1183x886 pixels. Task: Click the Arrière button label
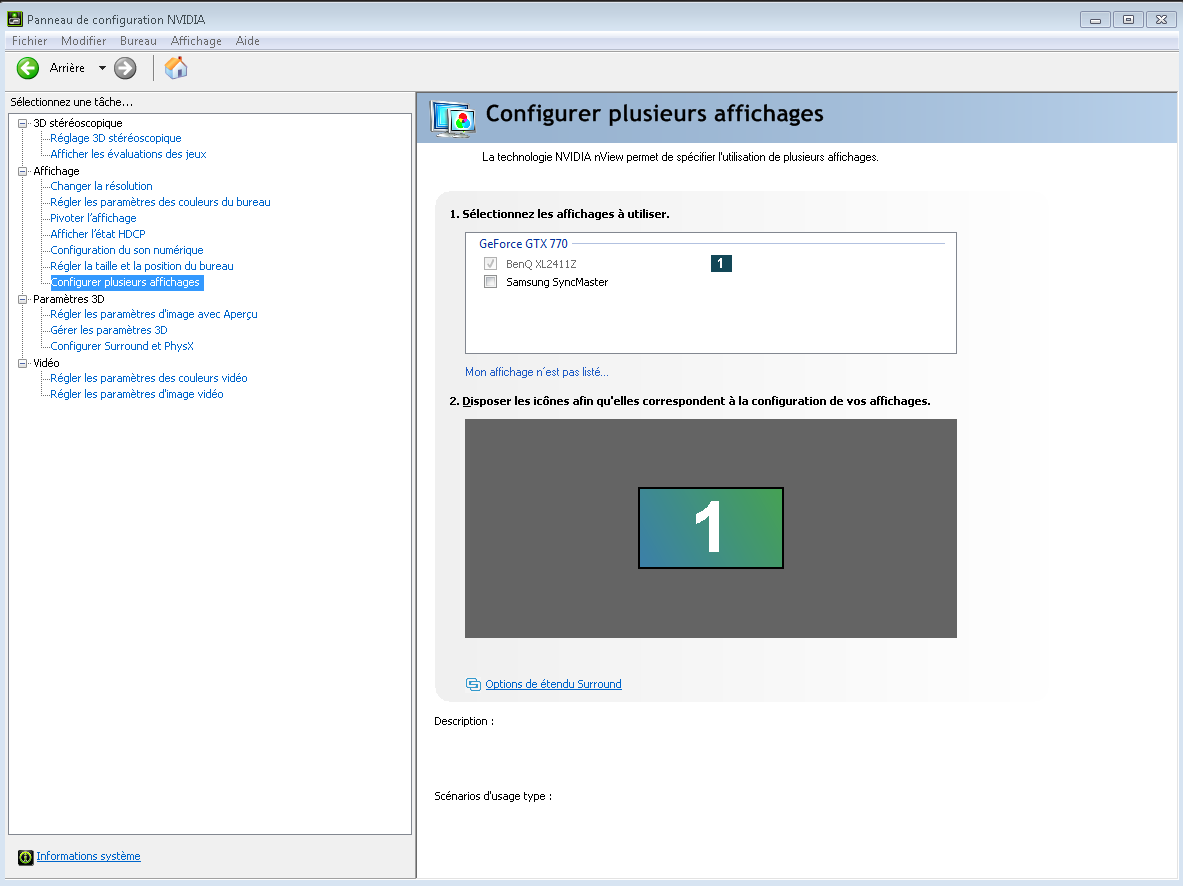tap(67, 68)
